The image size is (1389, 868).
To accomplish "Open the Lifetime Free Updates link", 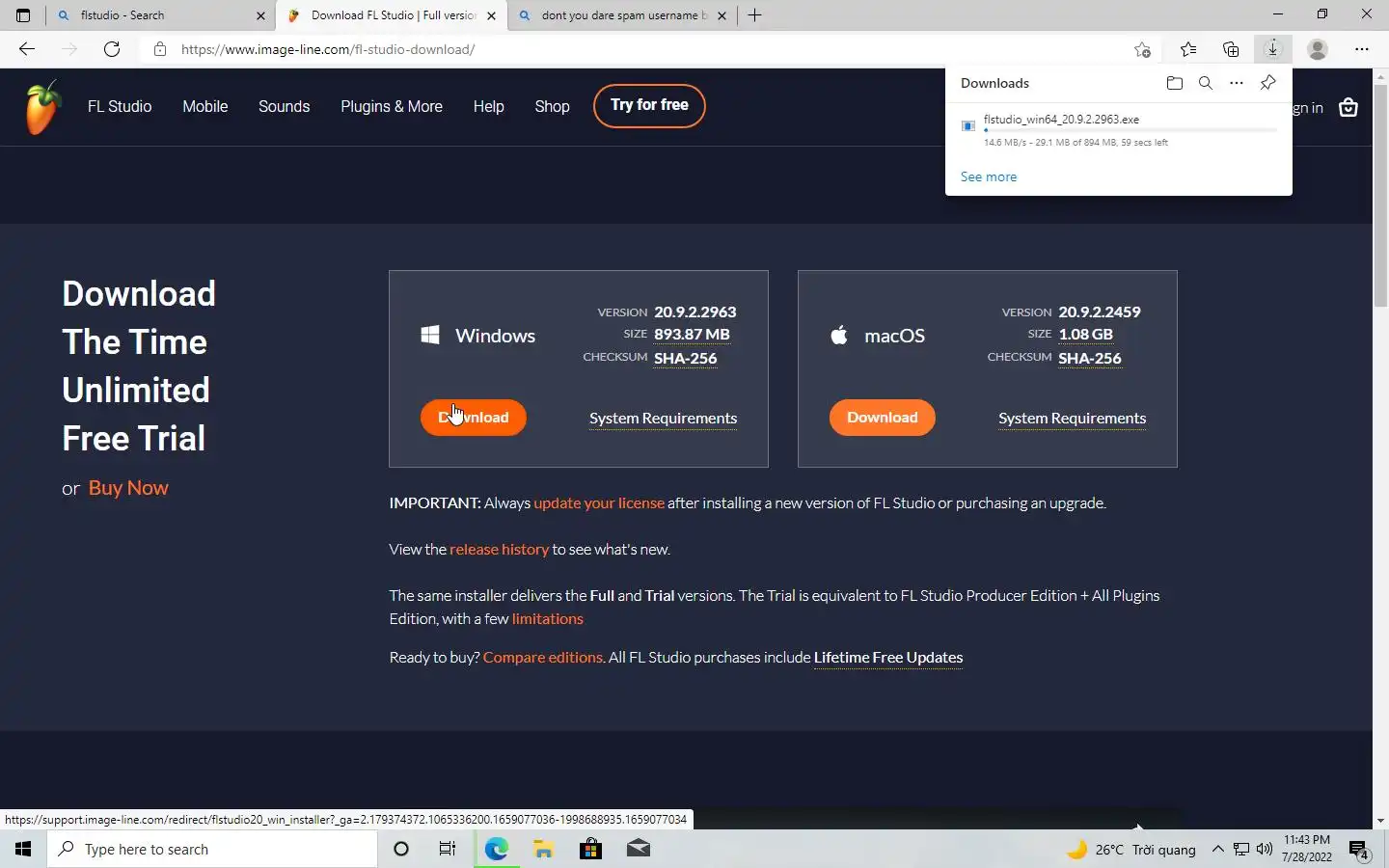I will coord(888,658).
